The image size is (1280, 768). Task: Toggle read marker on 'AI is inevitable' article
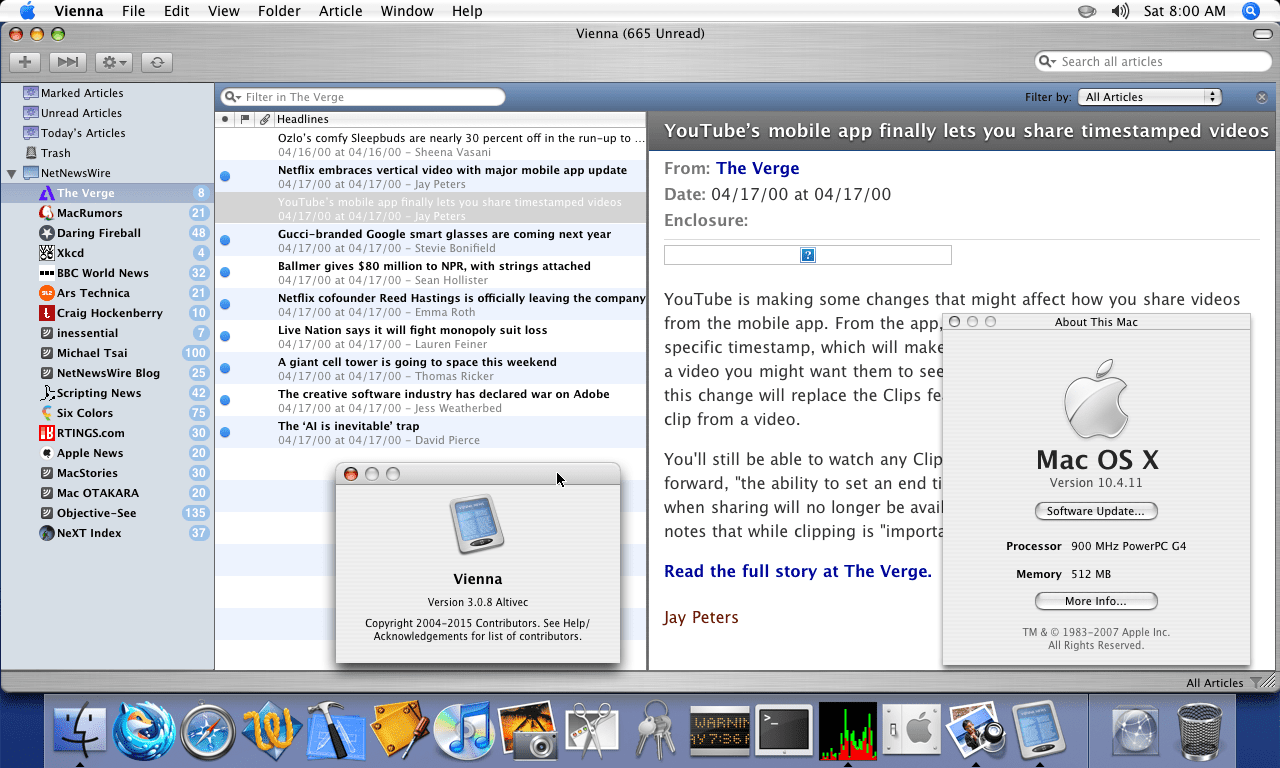tap(225, 433)
